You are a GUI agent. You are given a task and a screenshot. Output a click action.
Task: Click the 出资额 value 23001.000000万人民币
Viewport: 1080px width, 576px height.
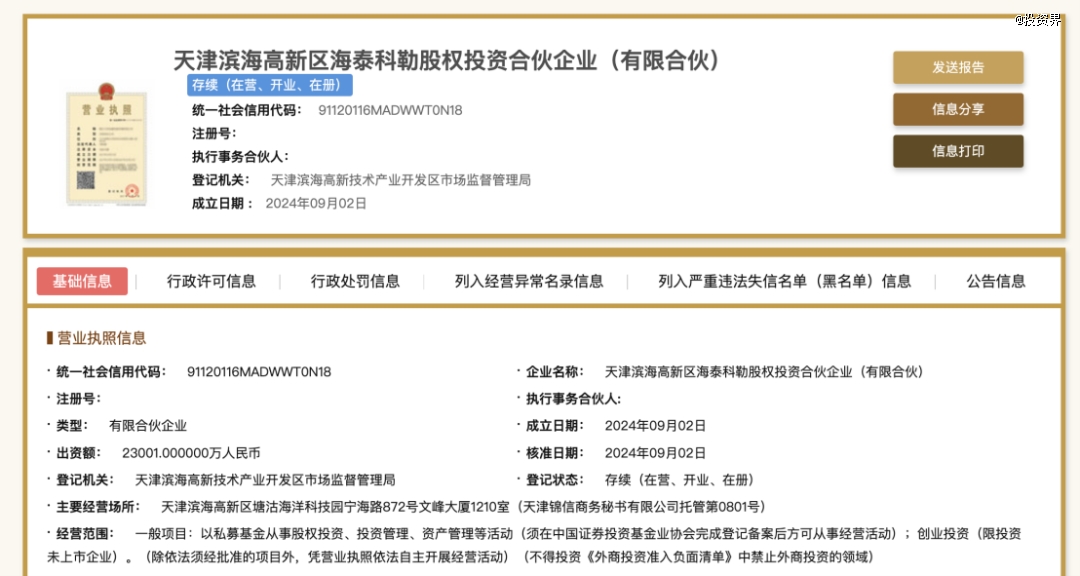tap(190, 453)
